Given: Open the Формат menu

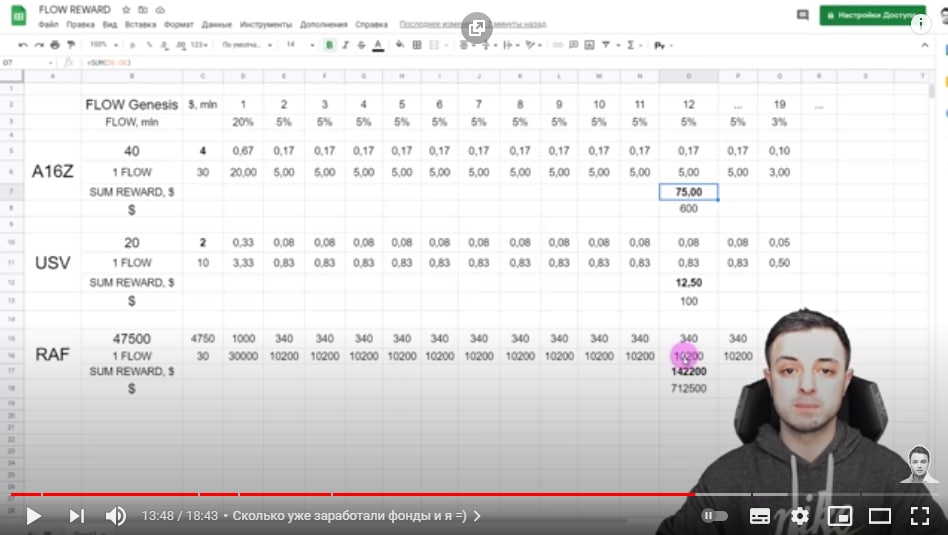Looking at the screenshot, I should coord(179,24).
